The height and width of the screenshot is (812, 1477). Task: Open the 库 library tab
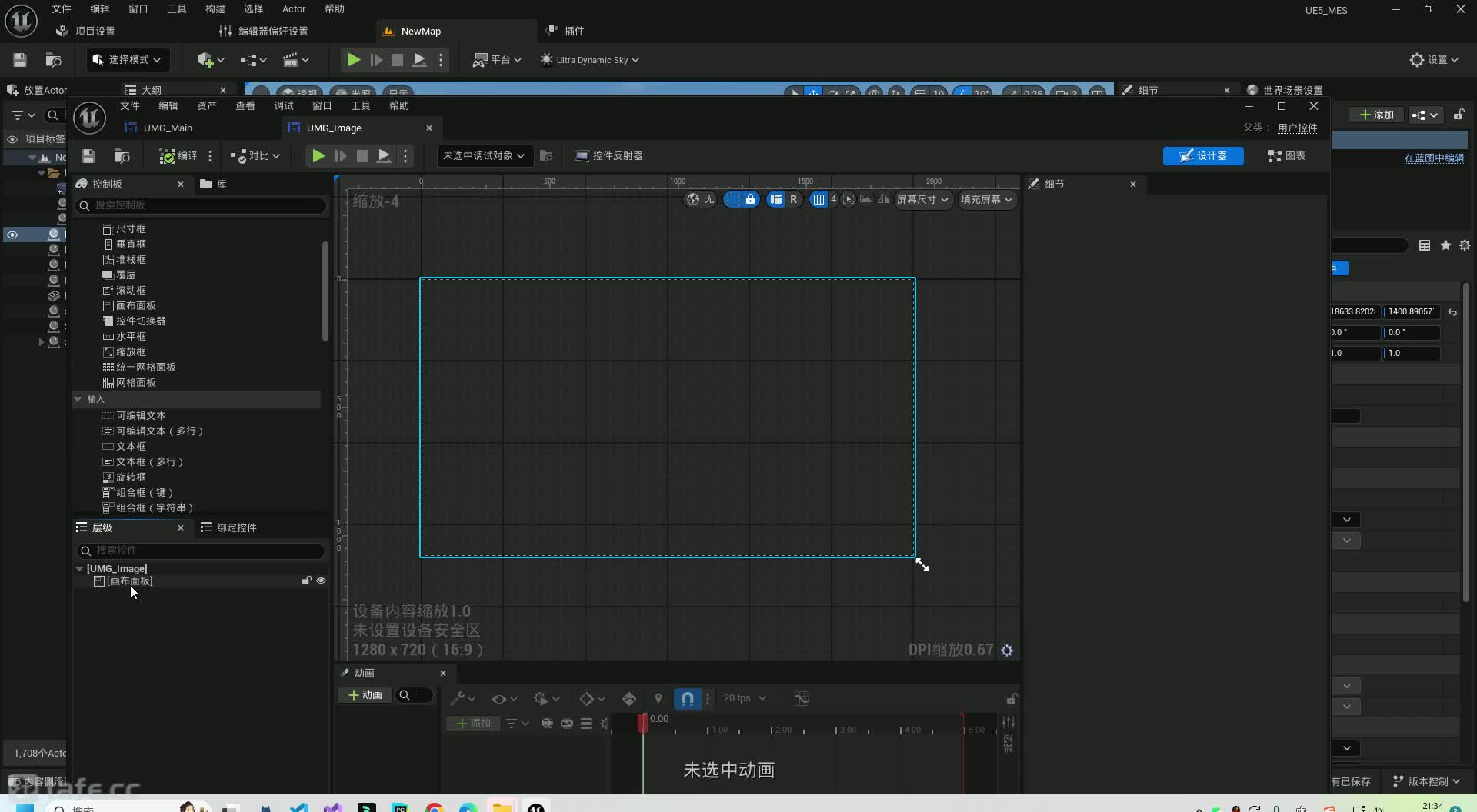coord(213,185)
